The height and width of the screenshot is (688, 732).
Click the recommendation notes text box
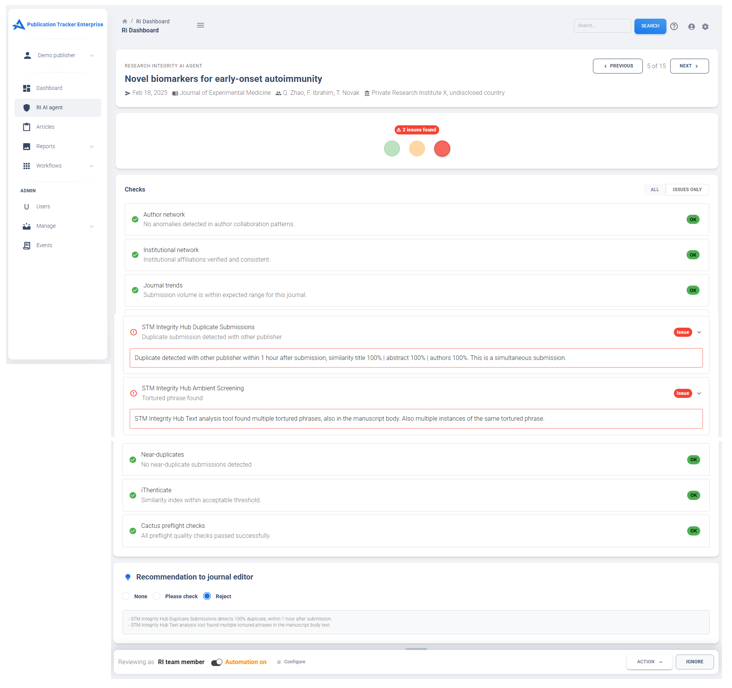point(415,622)
